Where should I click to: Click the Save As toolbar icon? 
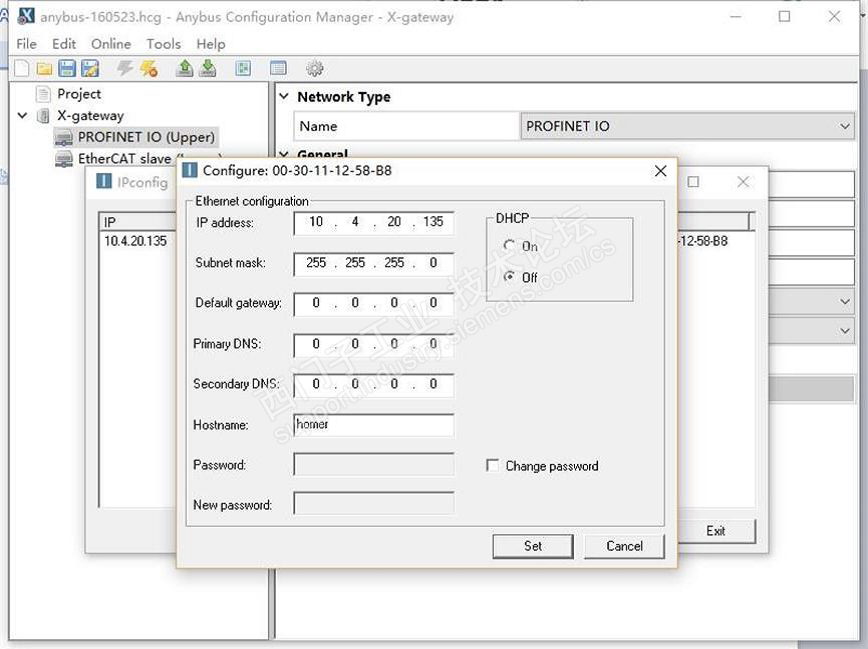click(x=90, y=69)
